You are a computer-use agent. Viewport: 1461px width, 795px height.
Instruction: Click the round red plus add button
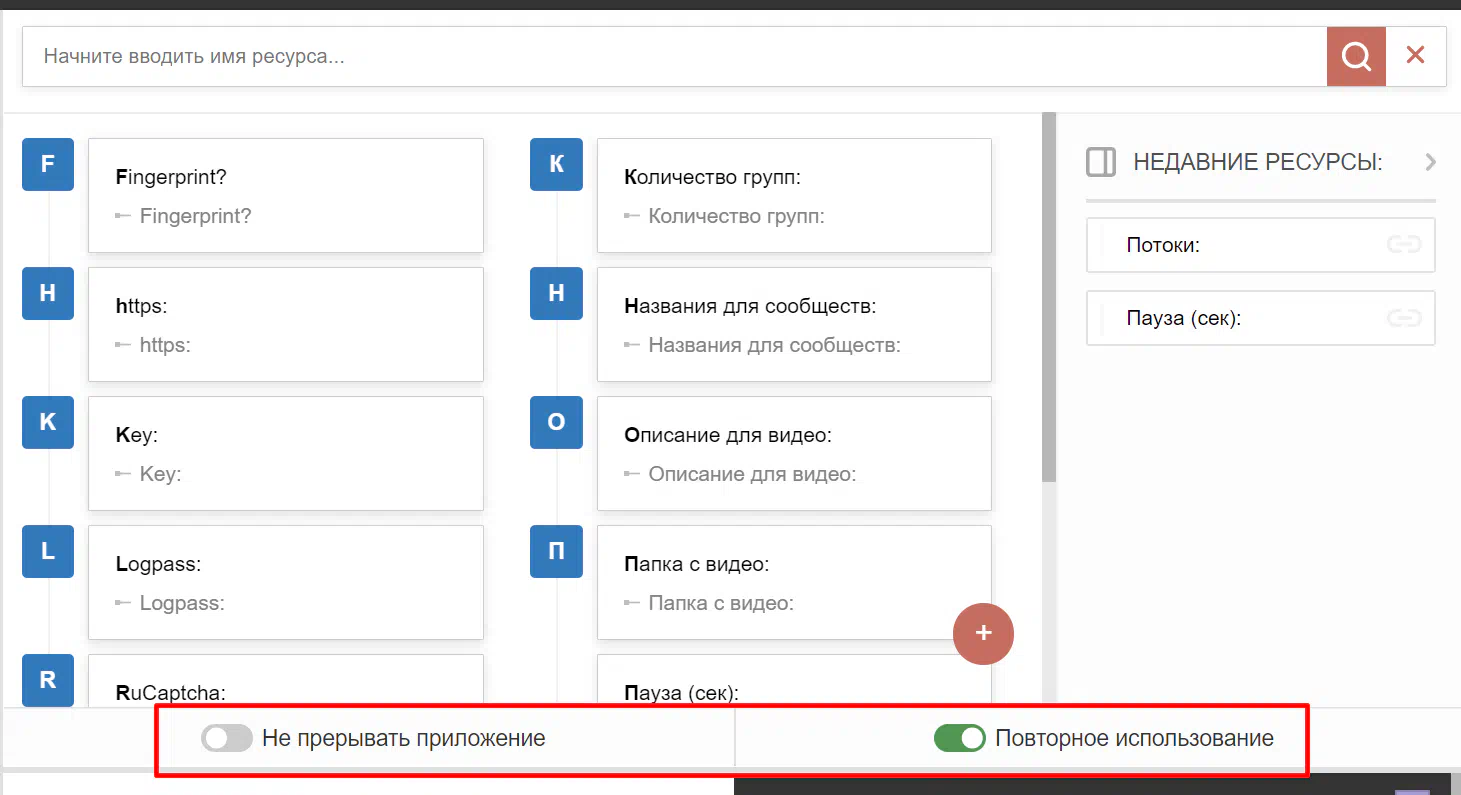[x=983, y=633]
